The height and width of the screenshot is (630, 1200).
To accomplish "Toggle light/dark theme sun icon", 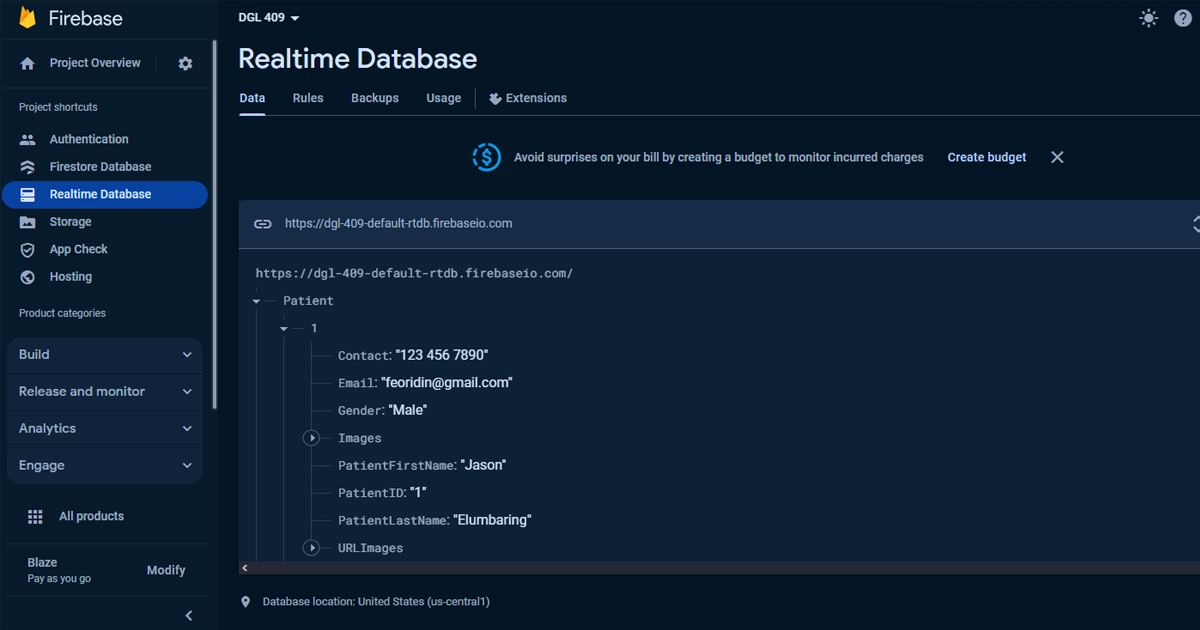I will click(x=1149, y=18).
